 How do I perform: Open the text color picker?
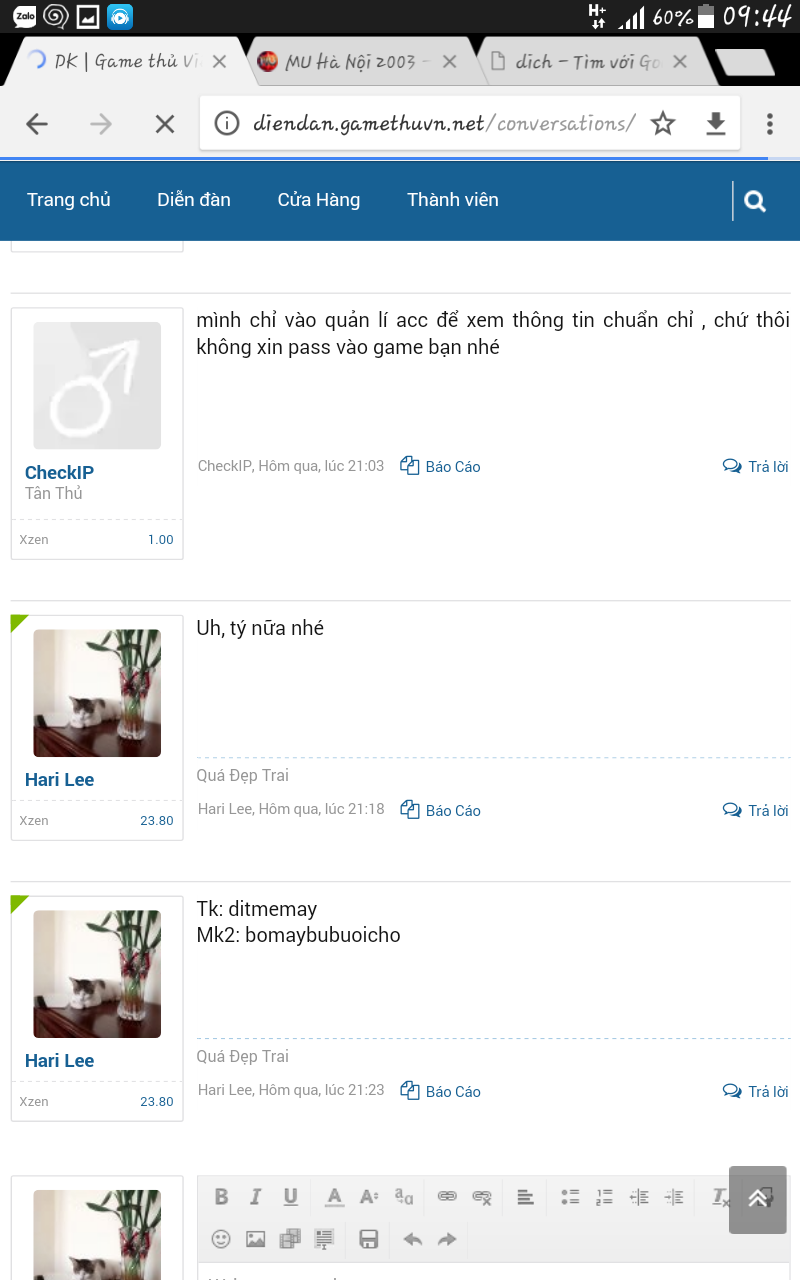(335, 1197)
